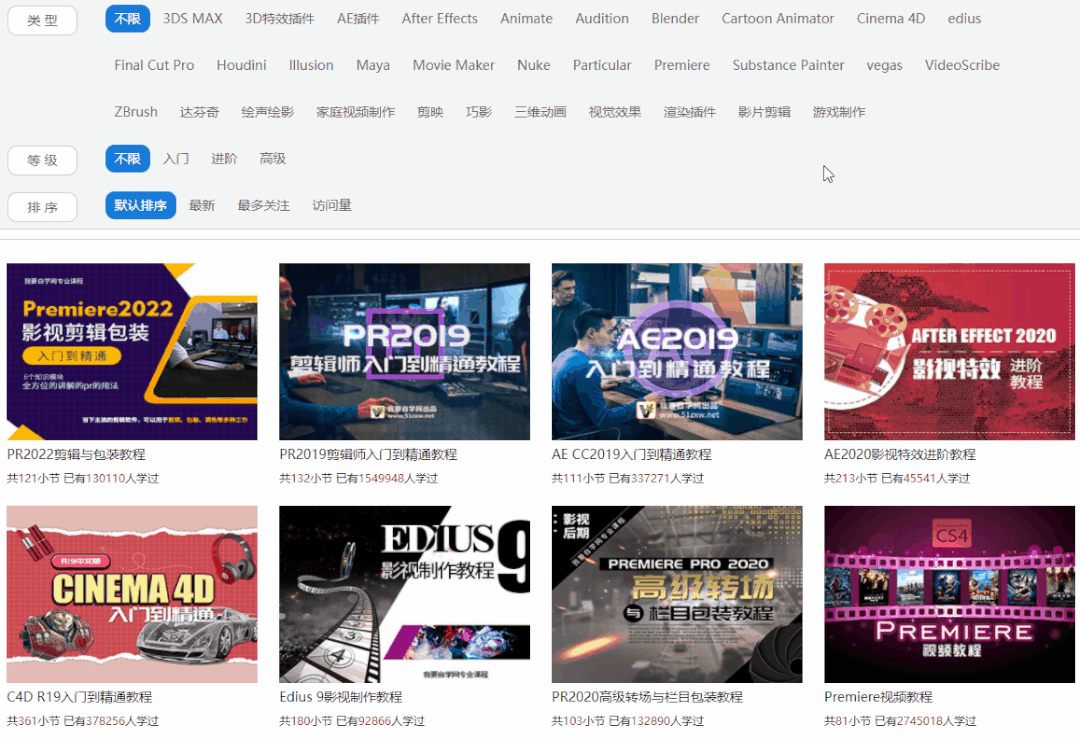This screenshot has height=739, width=1080.
Task: Select Cinema 4D category
Action: tap(891, 19)
